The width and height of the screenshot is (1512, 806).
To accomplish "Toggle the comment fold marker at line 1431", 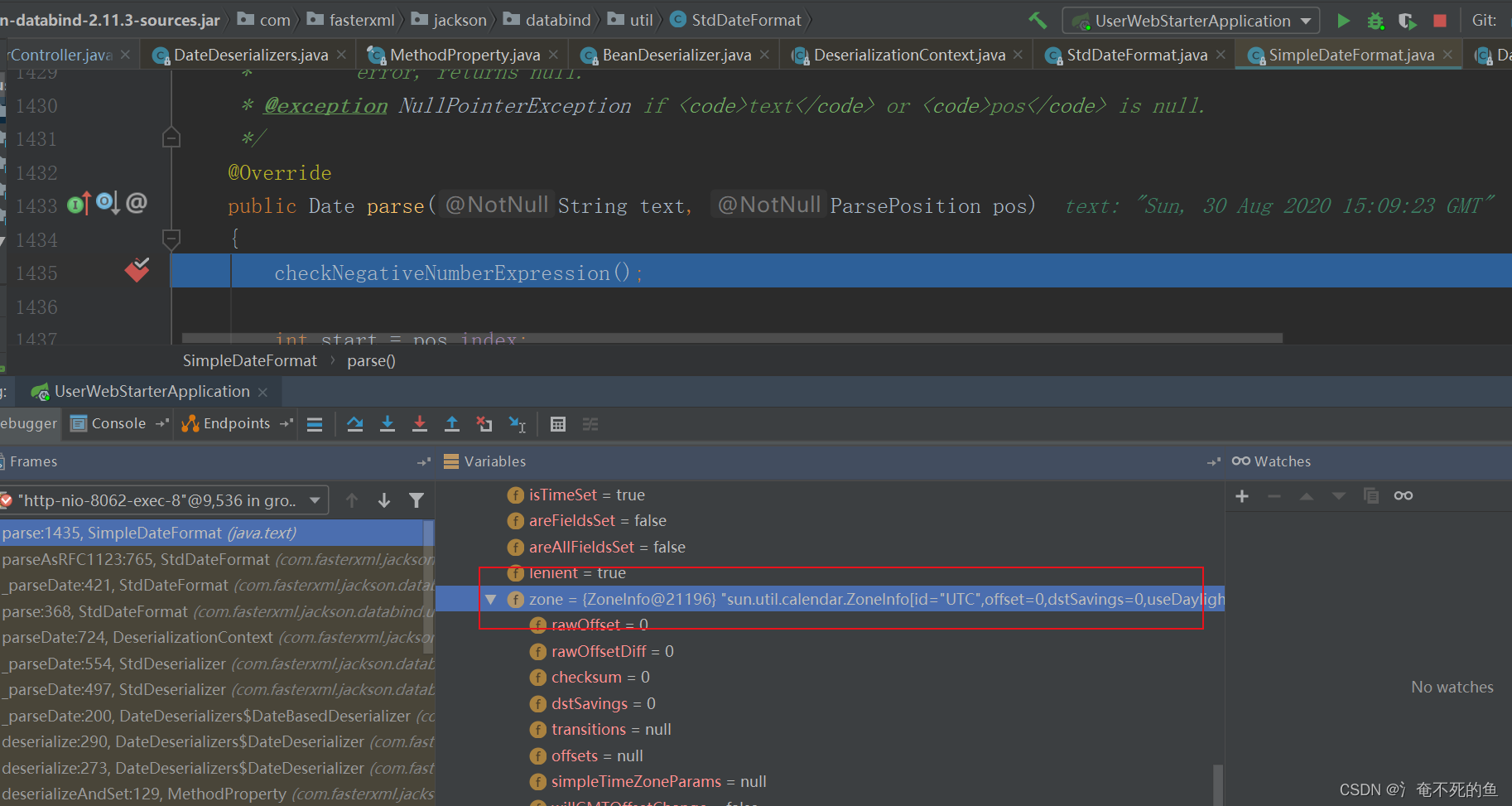I will 171,138.
